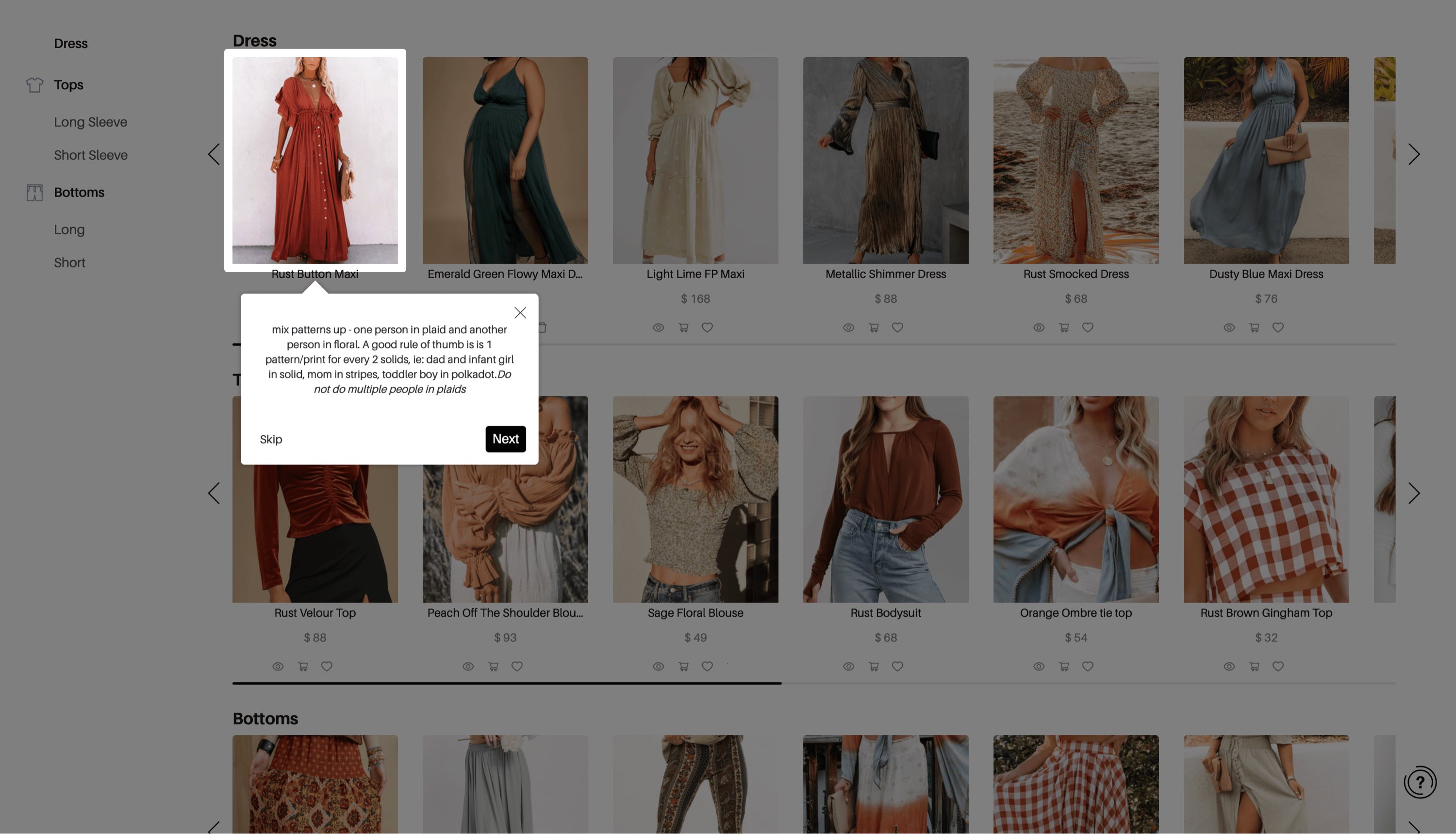
Task: Heart the Rust Bodysuit
Action: pyautogui.click(x=897, y=666)
